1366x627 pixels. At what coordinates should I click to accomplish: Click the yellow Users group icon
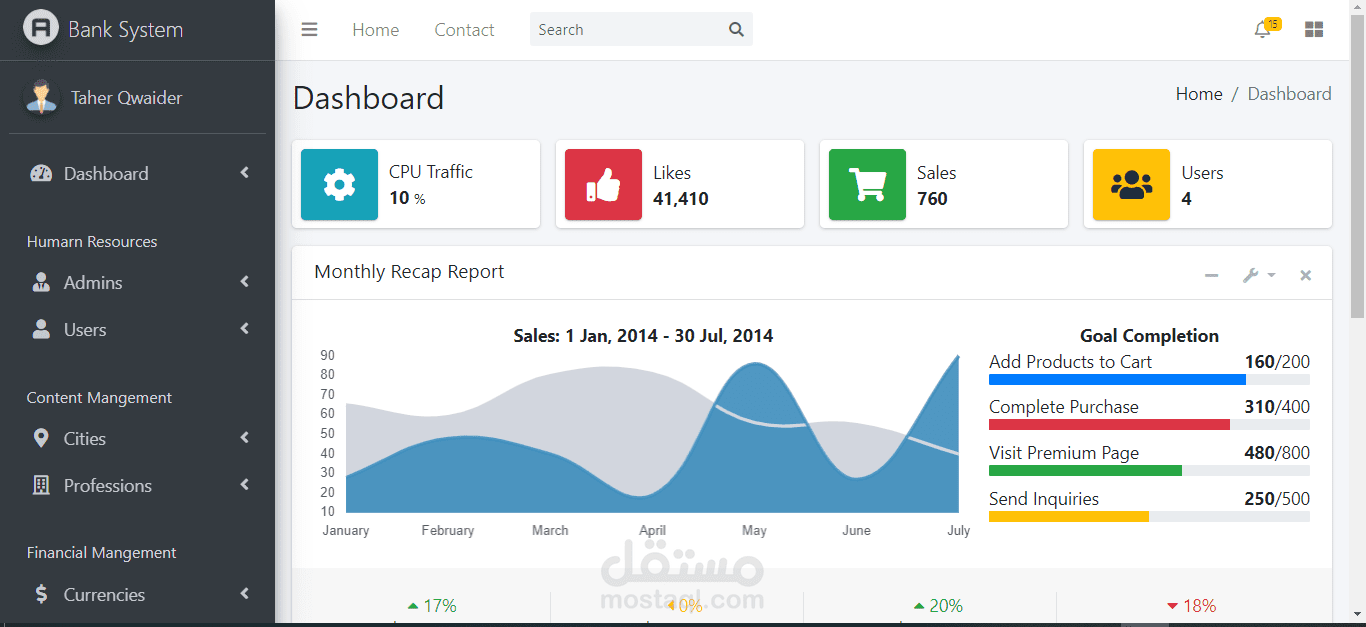tap(1131, 184)
